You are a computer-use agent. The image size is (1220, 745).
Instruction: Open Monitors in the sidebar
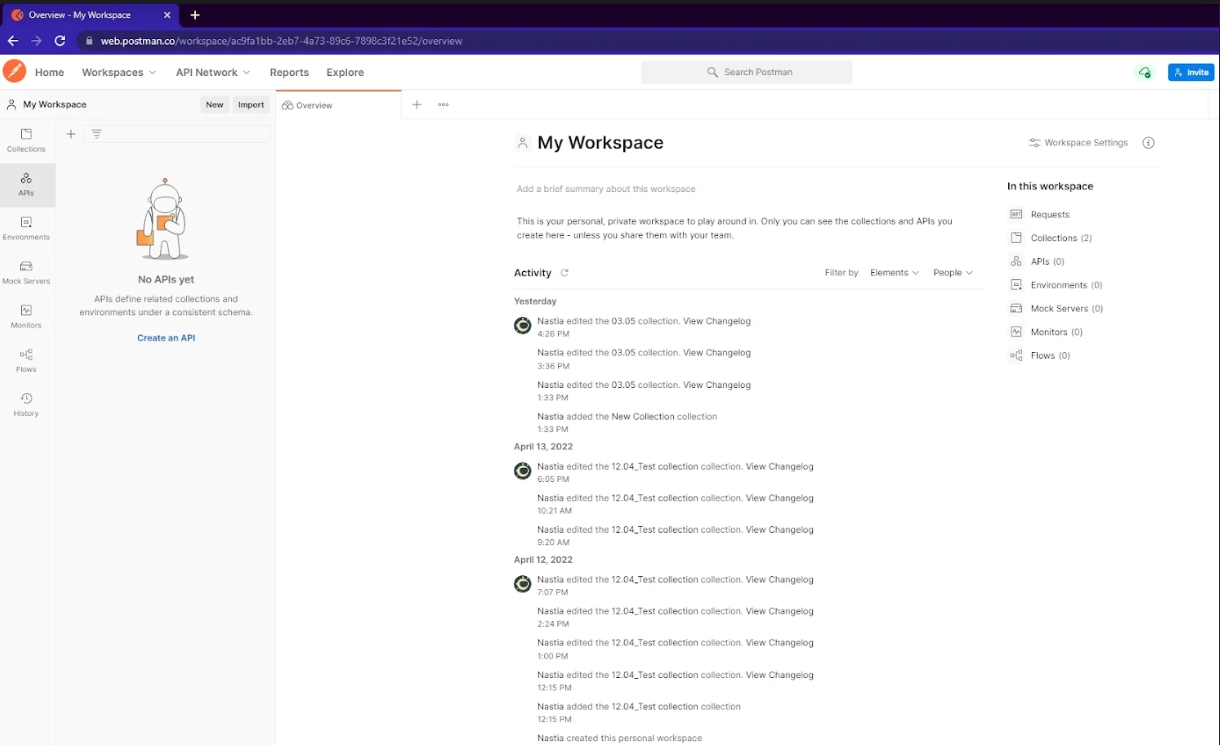[x=26, y=316]
